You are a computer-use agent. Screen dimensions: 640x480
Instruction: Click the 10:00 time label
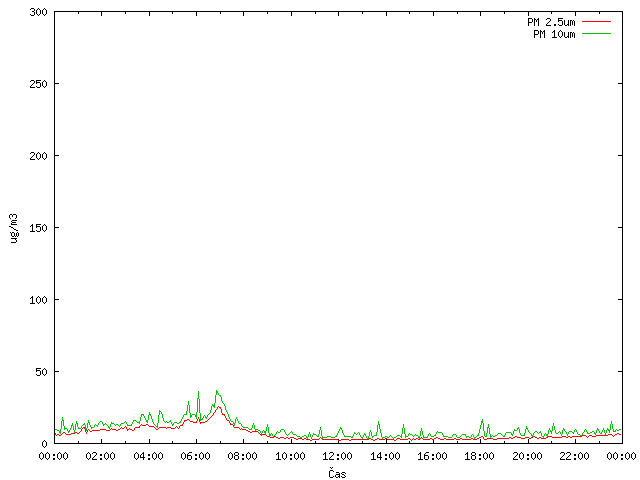pos(290,456)
